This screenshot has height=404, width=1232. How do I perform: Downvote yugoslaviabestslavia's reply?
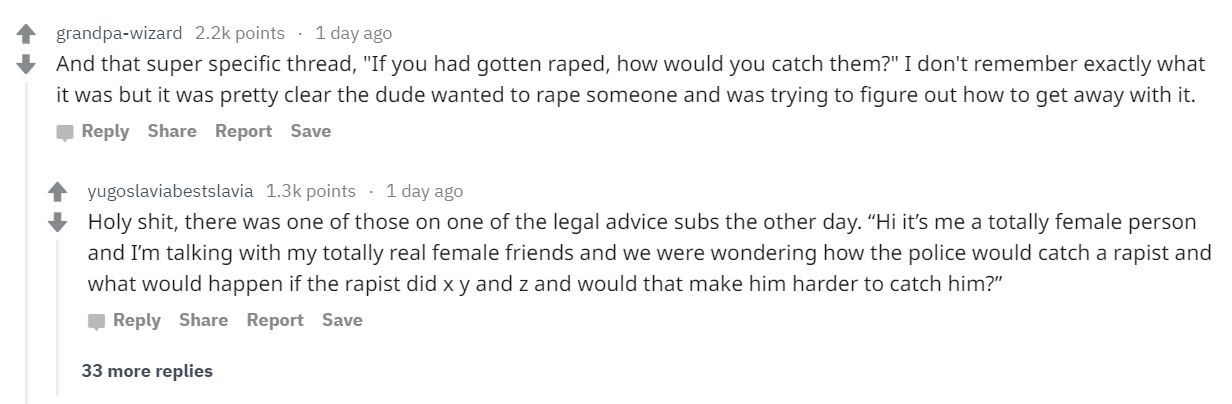(x=59, y=220)
